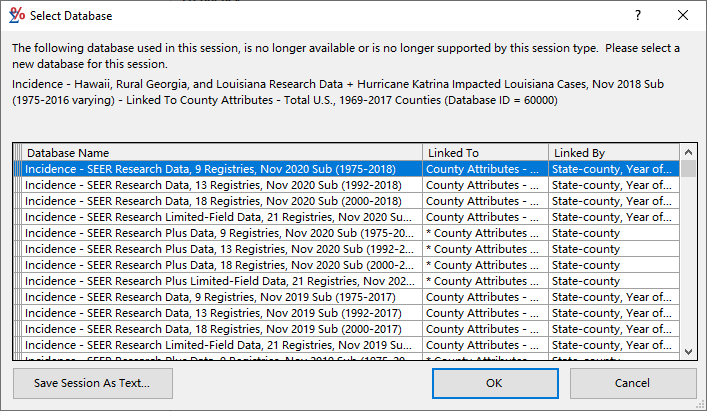Confirm selection with the OK button
The height and width of the screenshot is (411, 707).
(494, 383)
